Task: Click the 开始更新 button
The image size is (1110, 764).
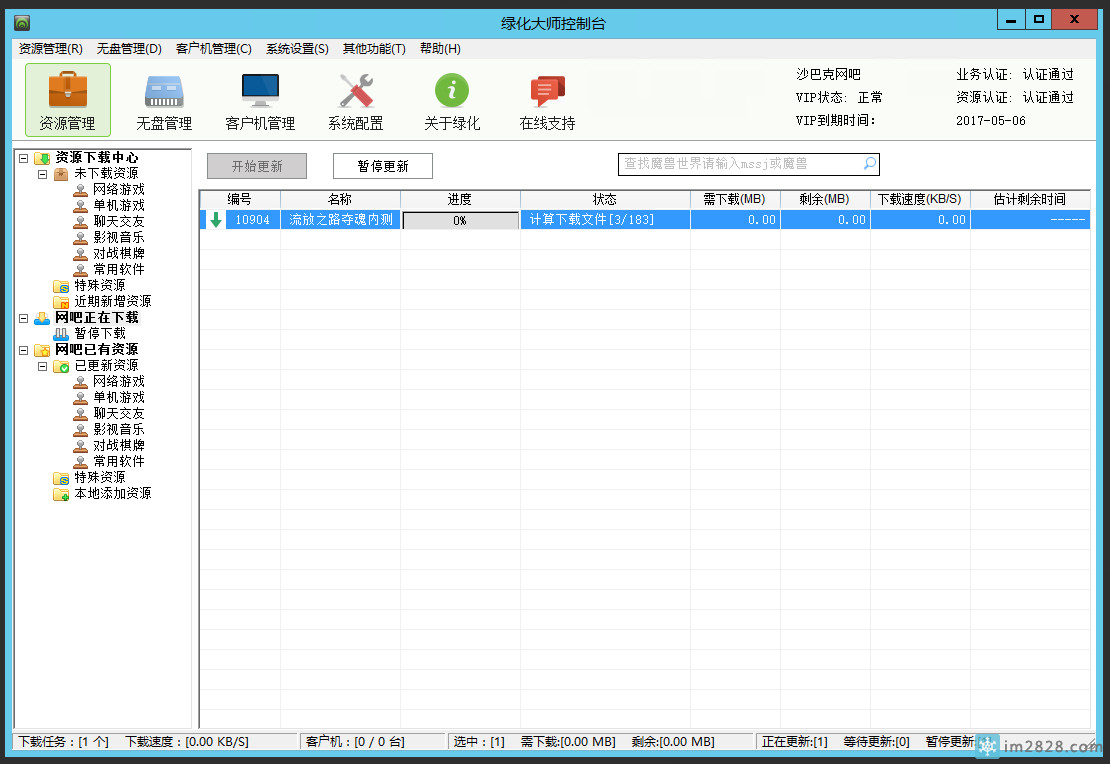Action: point(257,166)
